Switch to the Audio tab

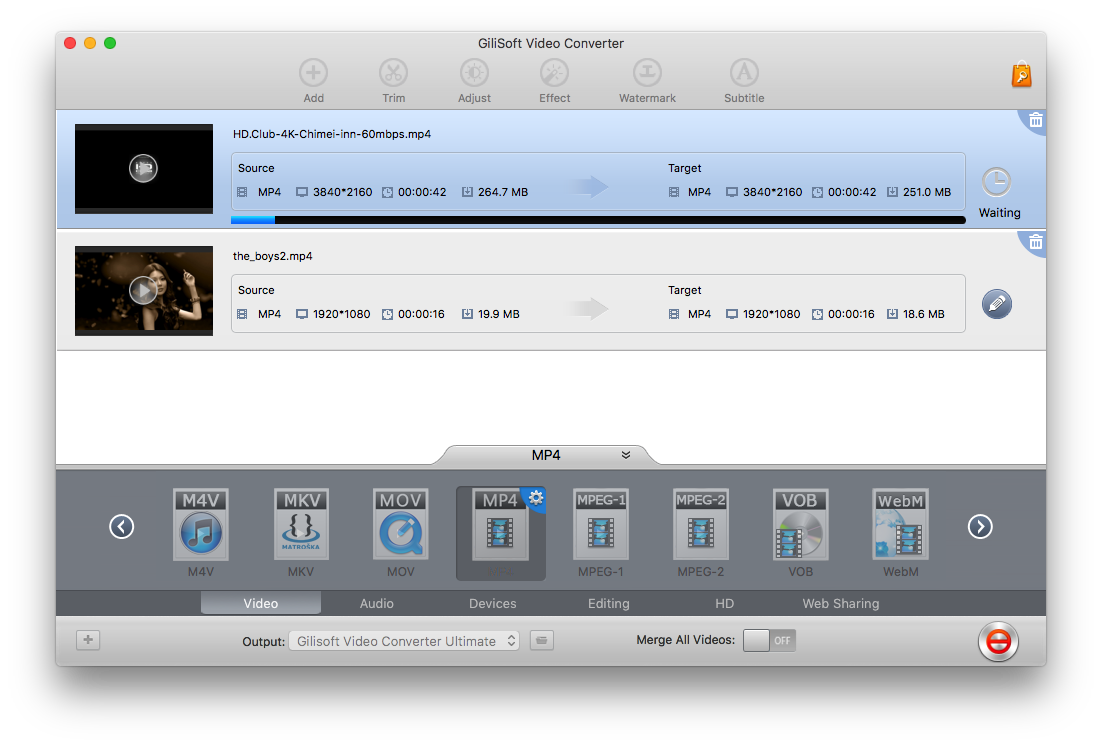pyautogui.click(x=377, y=603)
